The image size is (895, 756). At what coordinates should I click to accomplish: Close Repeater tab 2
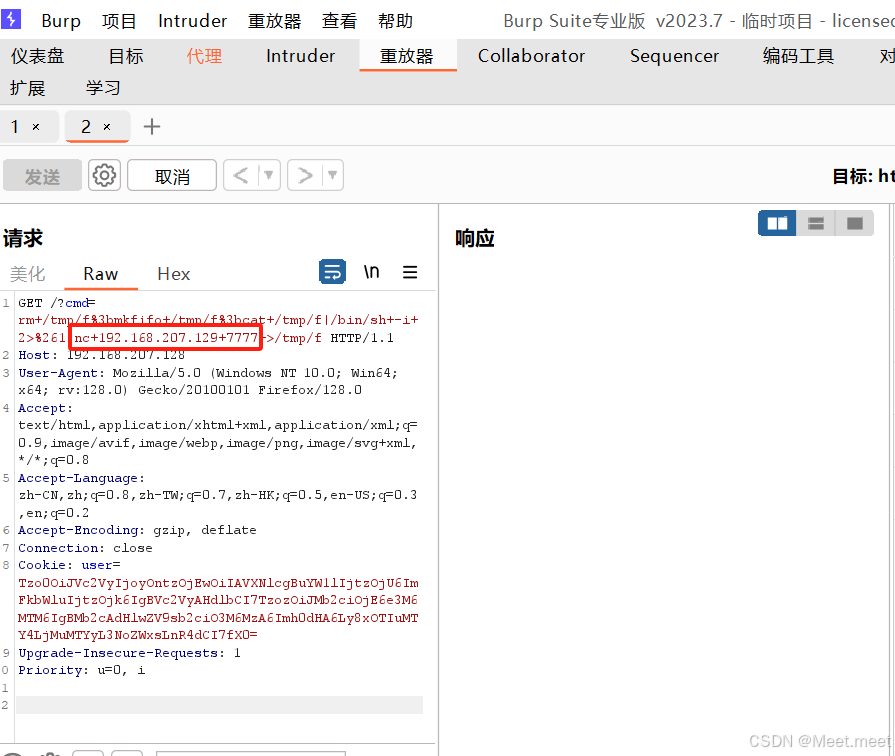107,127
